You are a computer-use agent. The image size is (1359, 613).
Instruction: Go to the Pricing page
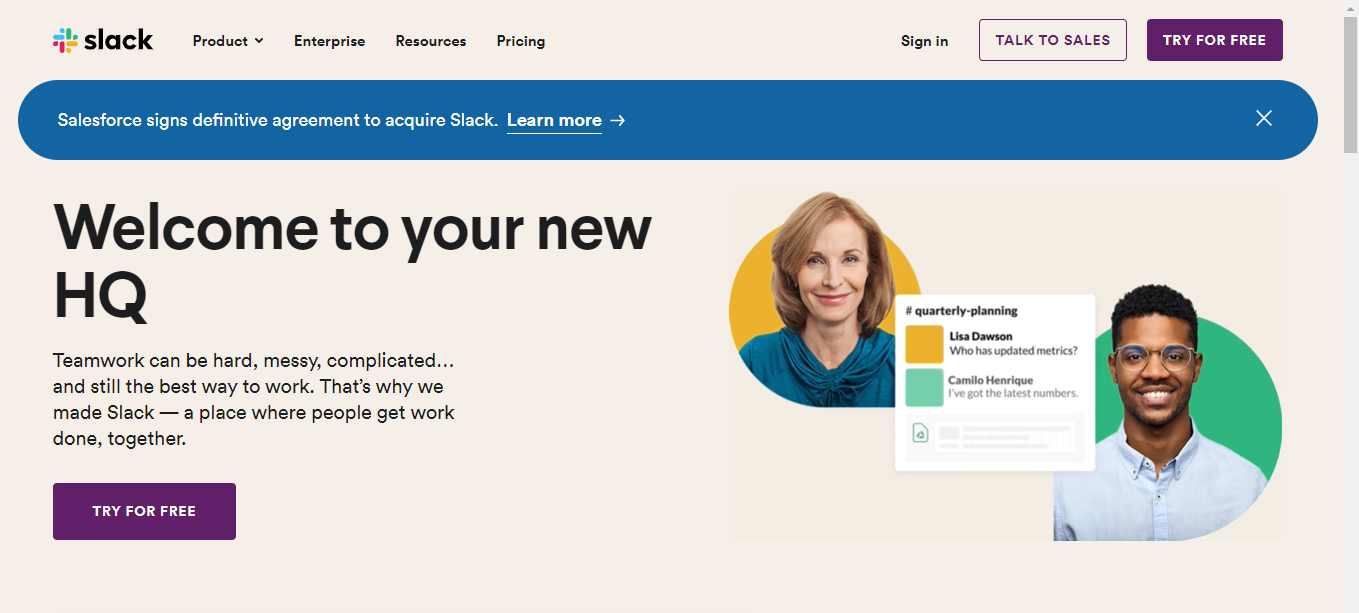coord(521,41)
